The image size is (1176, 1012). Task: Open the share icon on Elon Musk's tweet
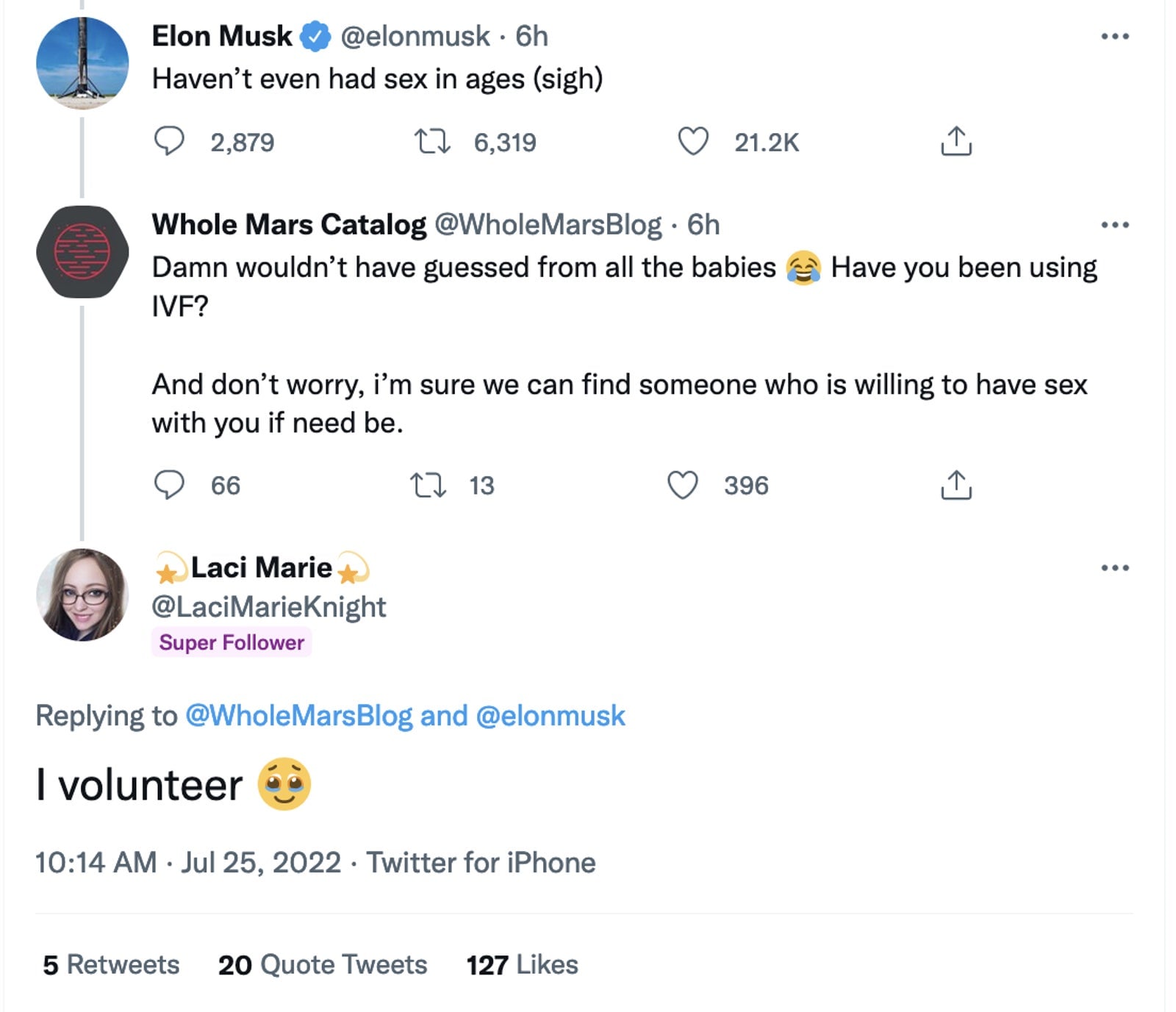(958, 142)
